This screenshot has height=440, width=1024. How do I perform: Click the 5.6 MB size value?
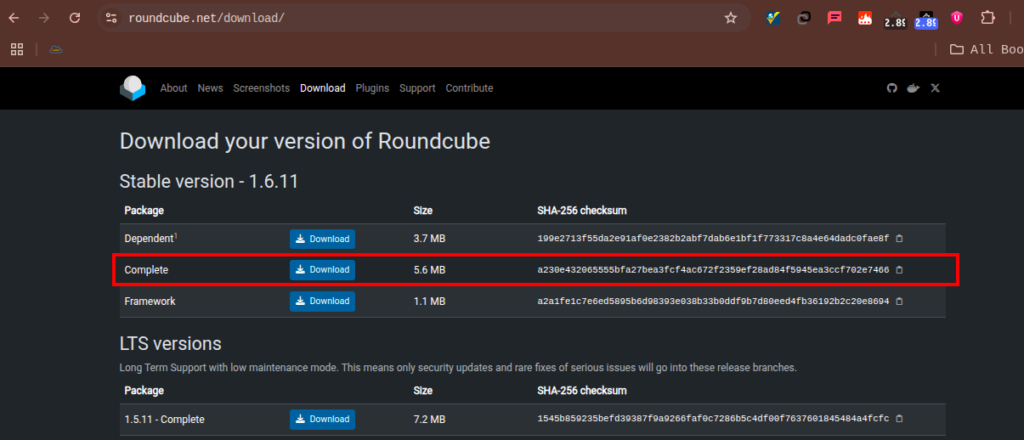pyautogui.click(x=430, y=270)
